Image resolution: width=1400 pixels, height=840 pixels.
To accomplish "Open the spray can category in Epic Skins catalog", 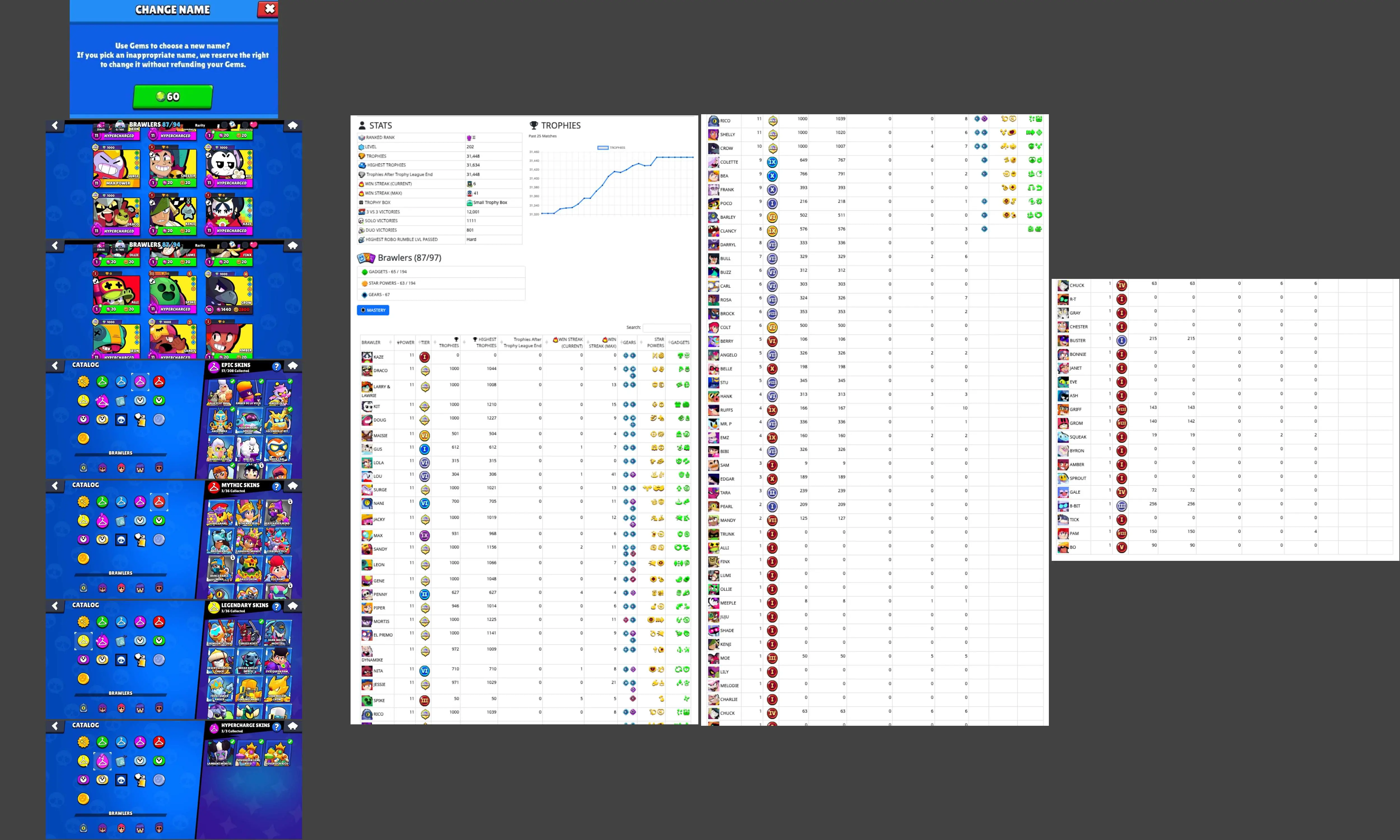I will click(140, 419).
